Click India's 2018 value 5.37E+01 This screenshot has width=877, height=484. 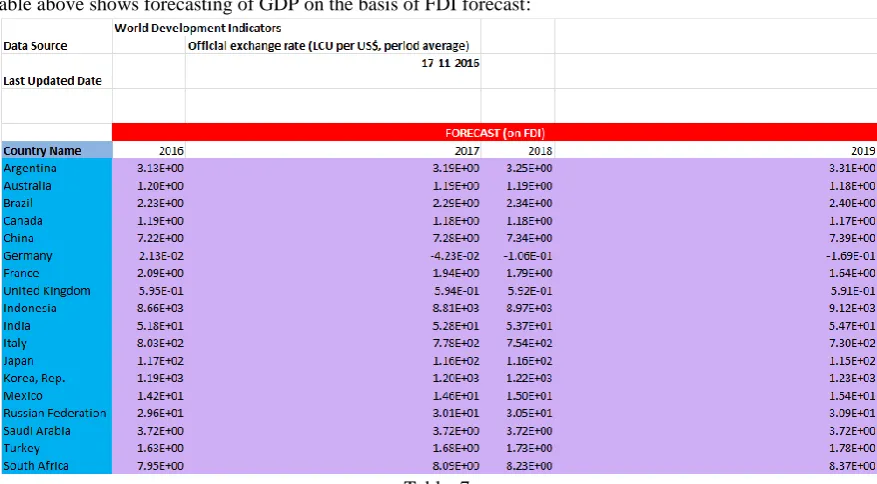coord(529,326)
